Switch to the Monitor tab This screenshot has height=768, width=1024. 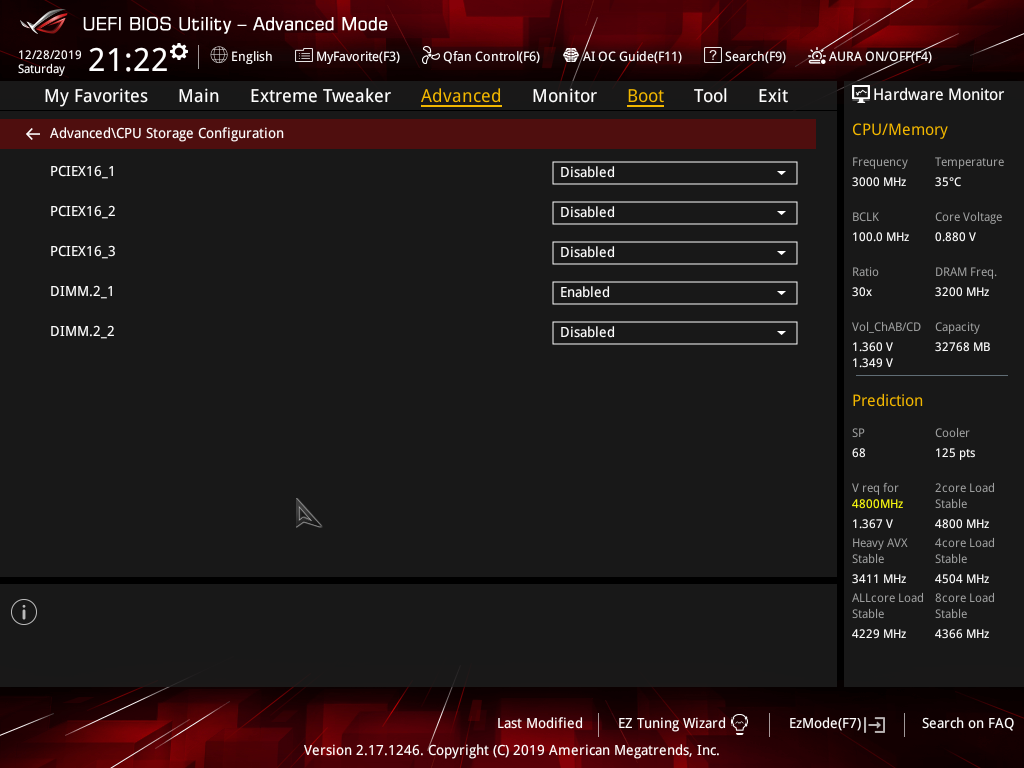point(564,96)
